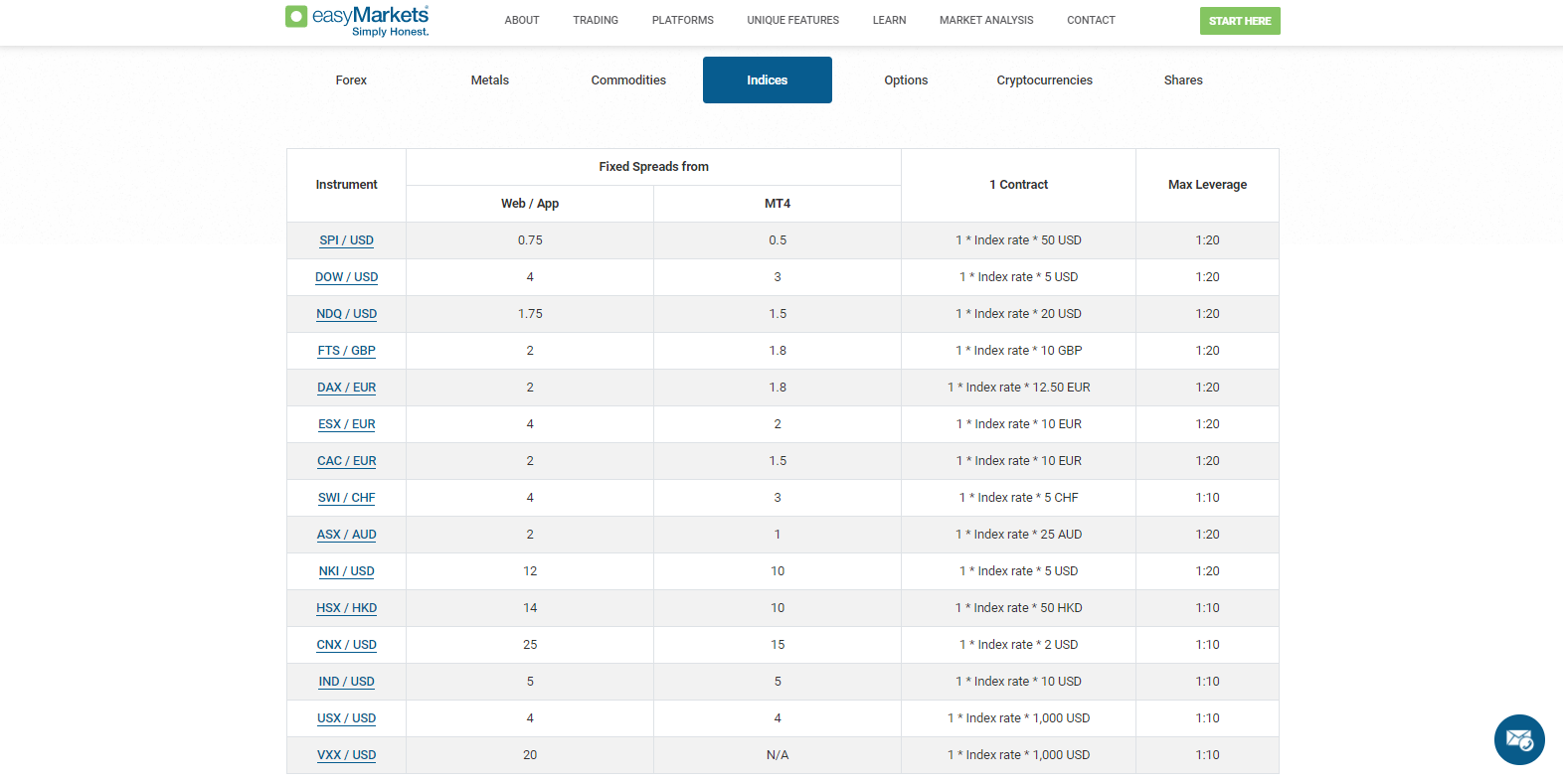Viewport: 1563px width, 784px height.
Task: Open the IND / USD instrument link
Action: pyautogui.click(x=346, y=682)
